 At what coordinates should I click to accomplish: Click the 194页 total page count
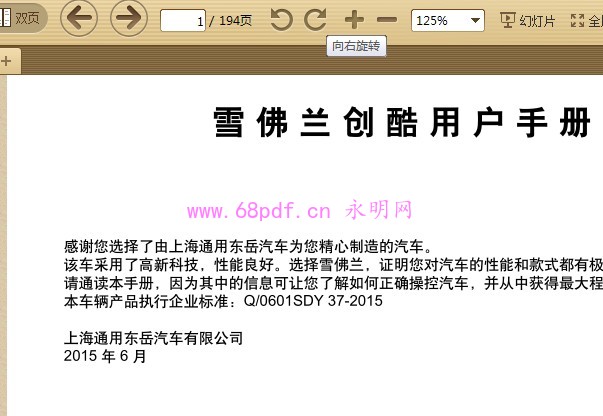click(x=235, y=20)
